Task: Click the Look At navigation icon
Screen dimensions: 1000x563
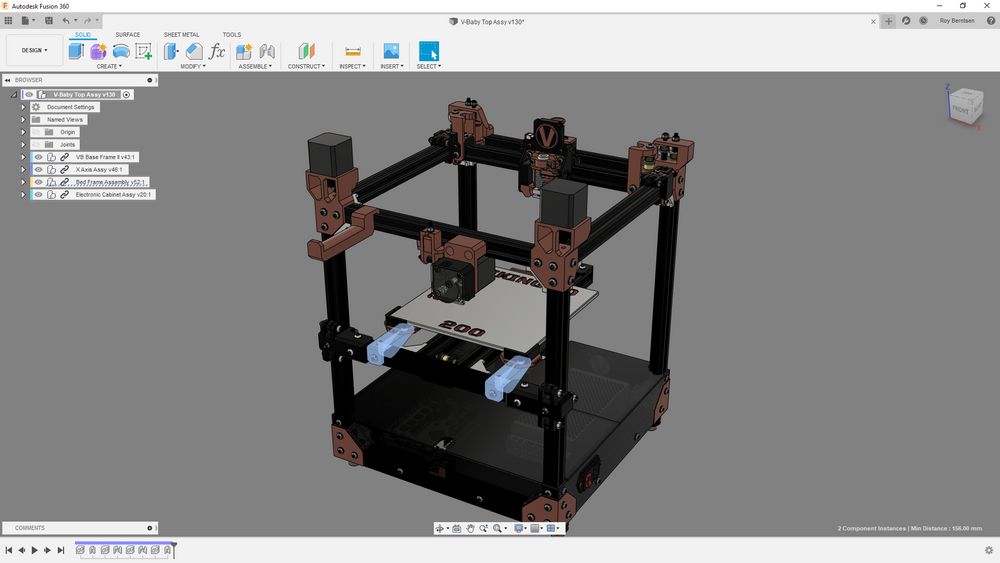Action: (457, 528)
